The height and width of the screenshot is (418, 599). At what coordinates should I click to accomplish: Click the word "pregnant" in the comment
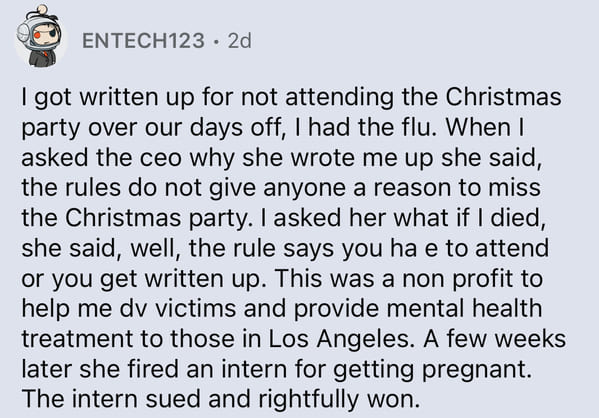point(474,369)
